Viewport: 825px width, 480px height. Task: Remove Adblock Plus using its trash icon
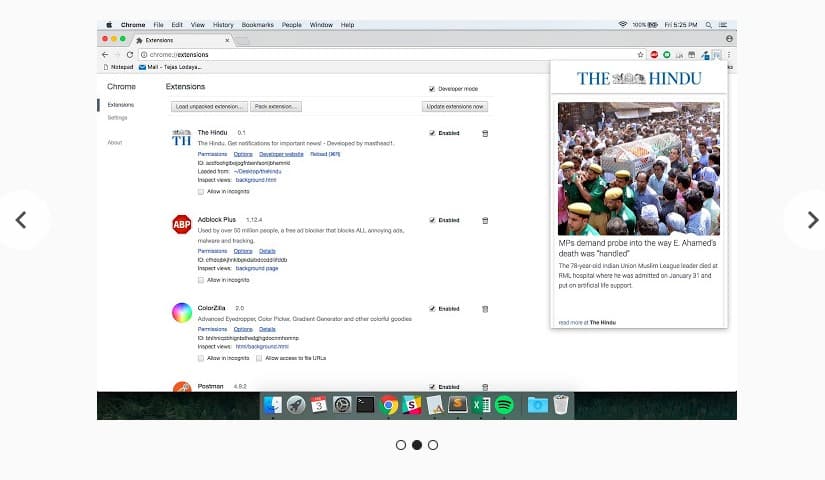coord(485,221)
